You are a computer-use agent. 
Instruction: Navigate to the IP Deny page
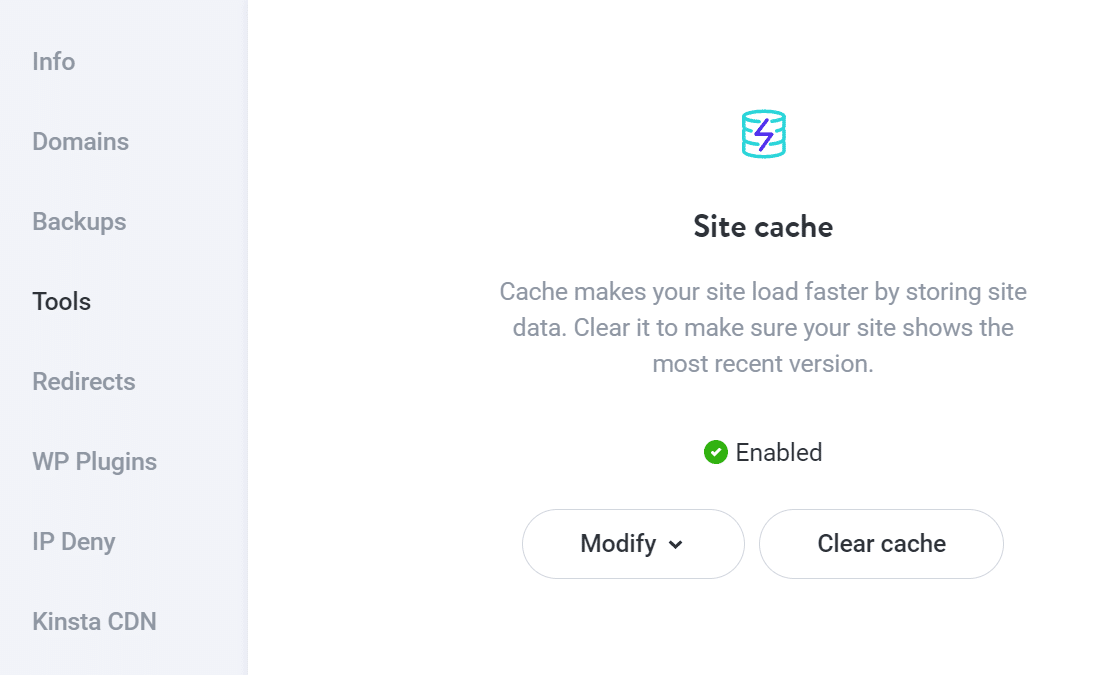tap(75, 541)
